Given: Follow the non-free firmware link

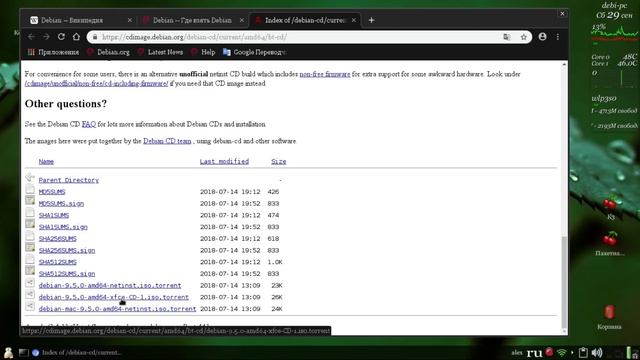Looking at the screenshot, I should 325,74.
